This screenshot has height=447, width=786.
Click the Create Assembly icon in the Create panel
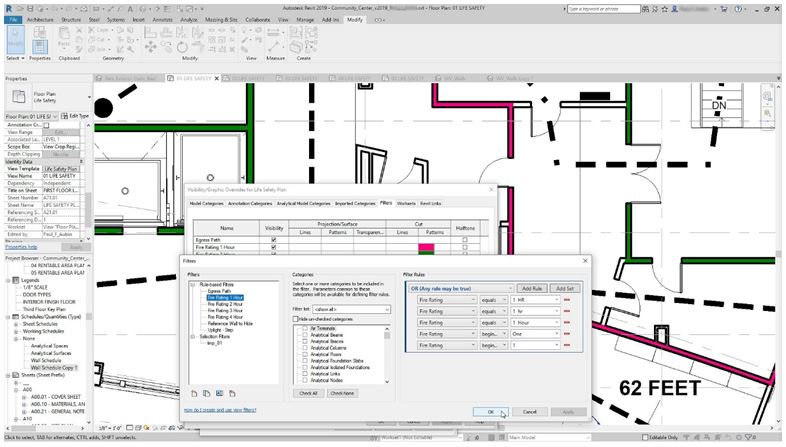(x=296, y=33)
